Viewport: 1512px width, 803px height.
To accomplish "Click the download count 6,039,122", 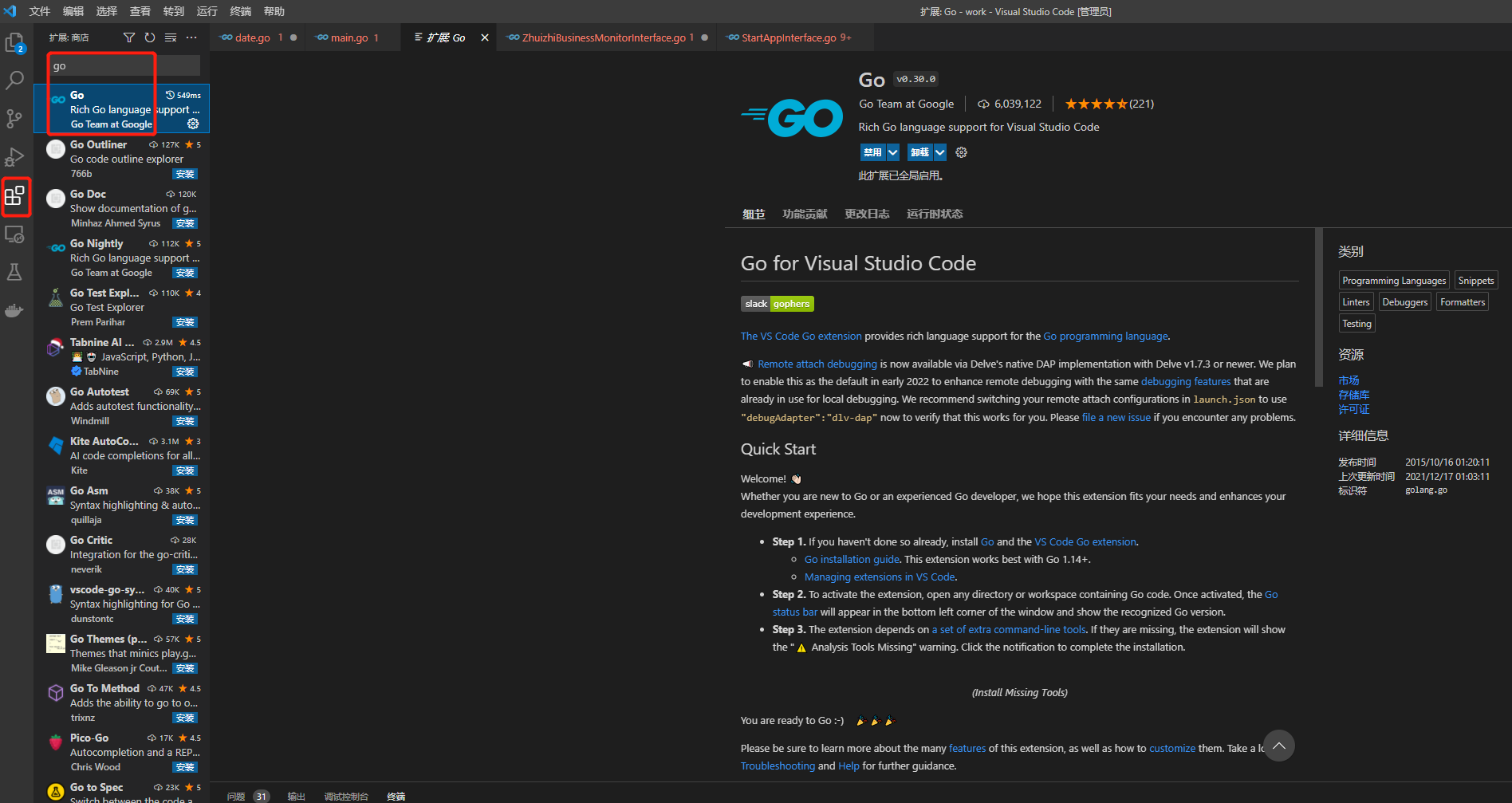I will click(1010, 104).
